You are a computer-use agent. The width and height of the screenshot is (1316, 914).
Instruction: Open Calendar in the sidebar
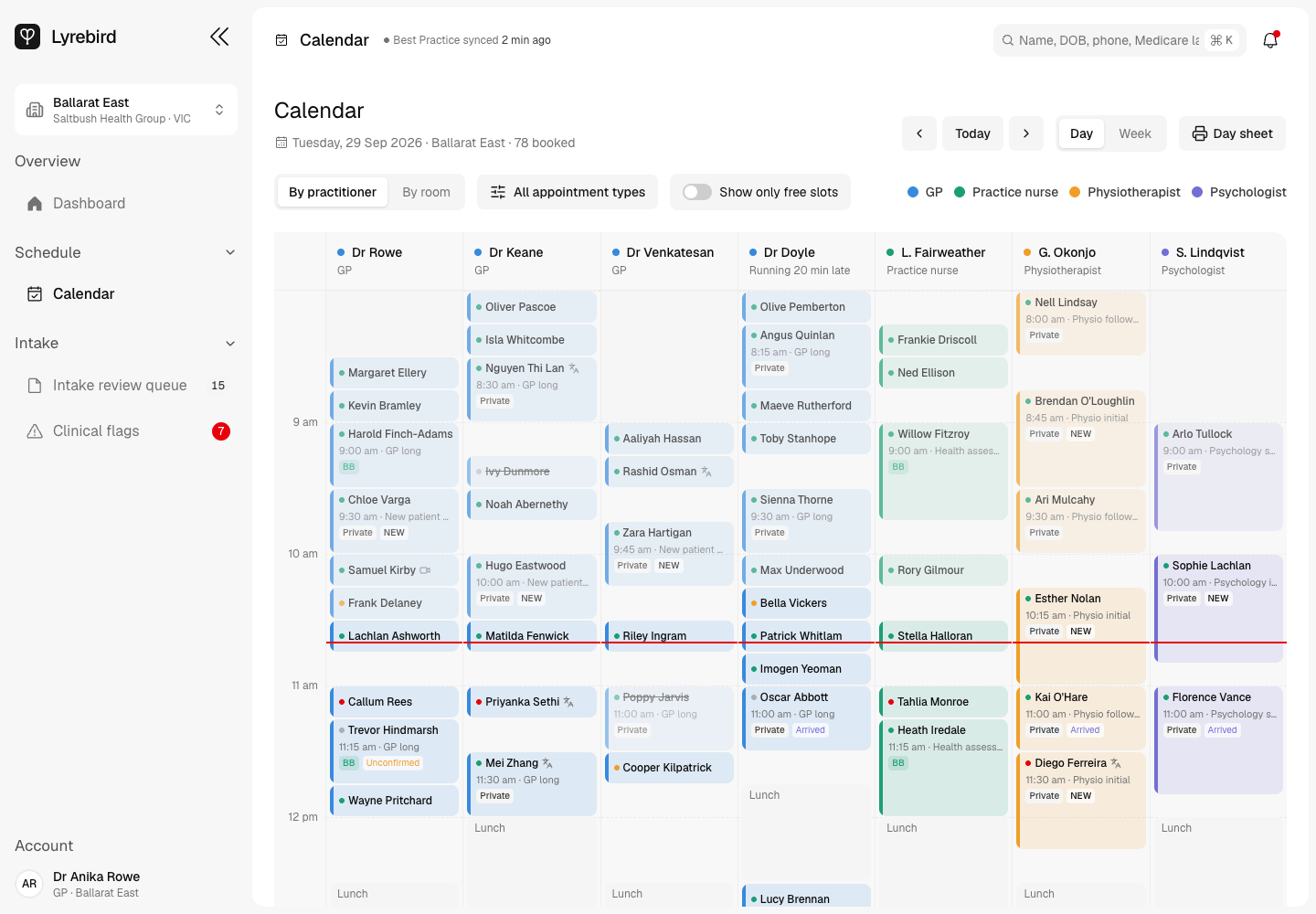coord(126,294)
